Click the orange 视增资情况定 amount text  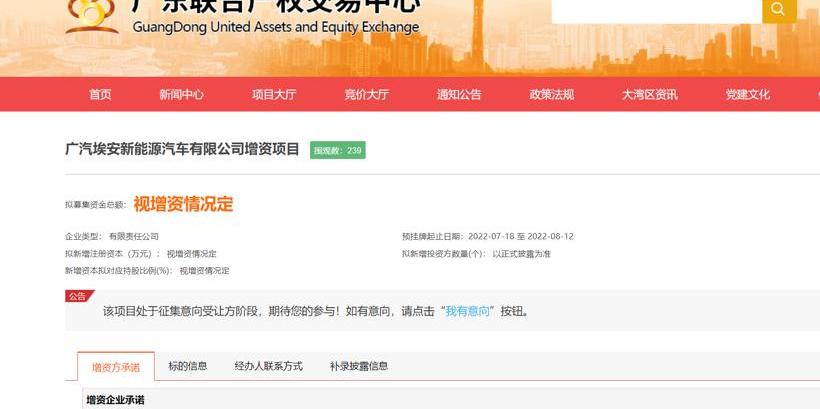183,203
